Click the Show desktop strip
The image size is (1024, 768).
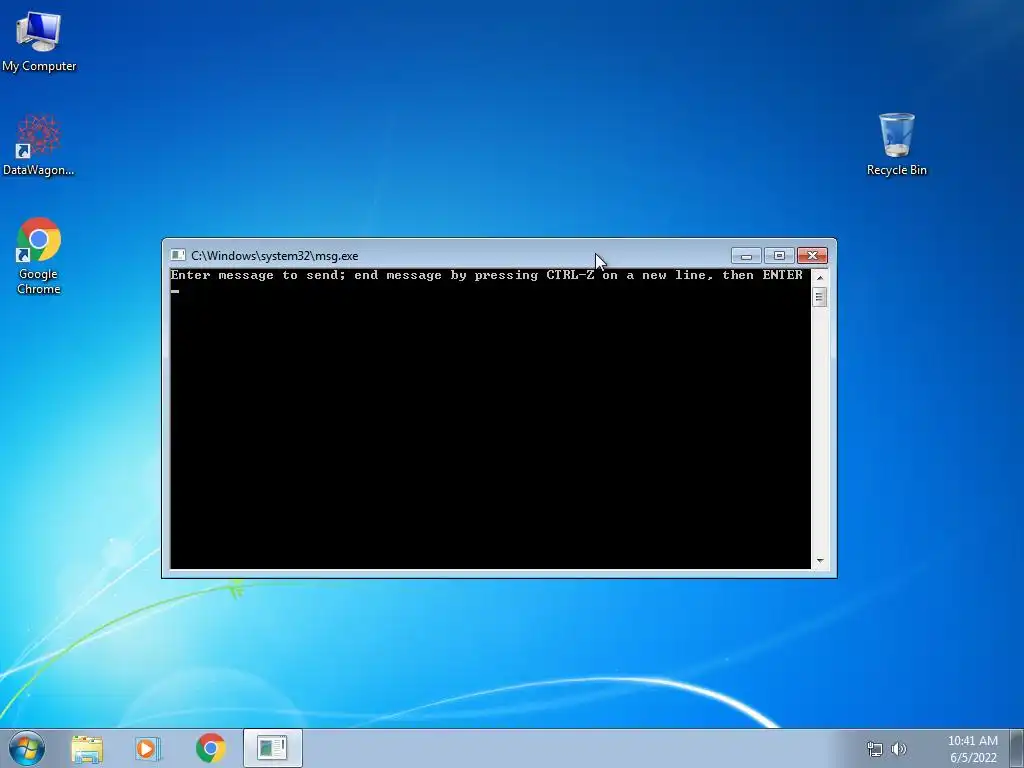1017,748
